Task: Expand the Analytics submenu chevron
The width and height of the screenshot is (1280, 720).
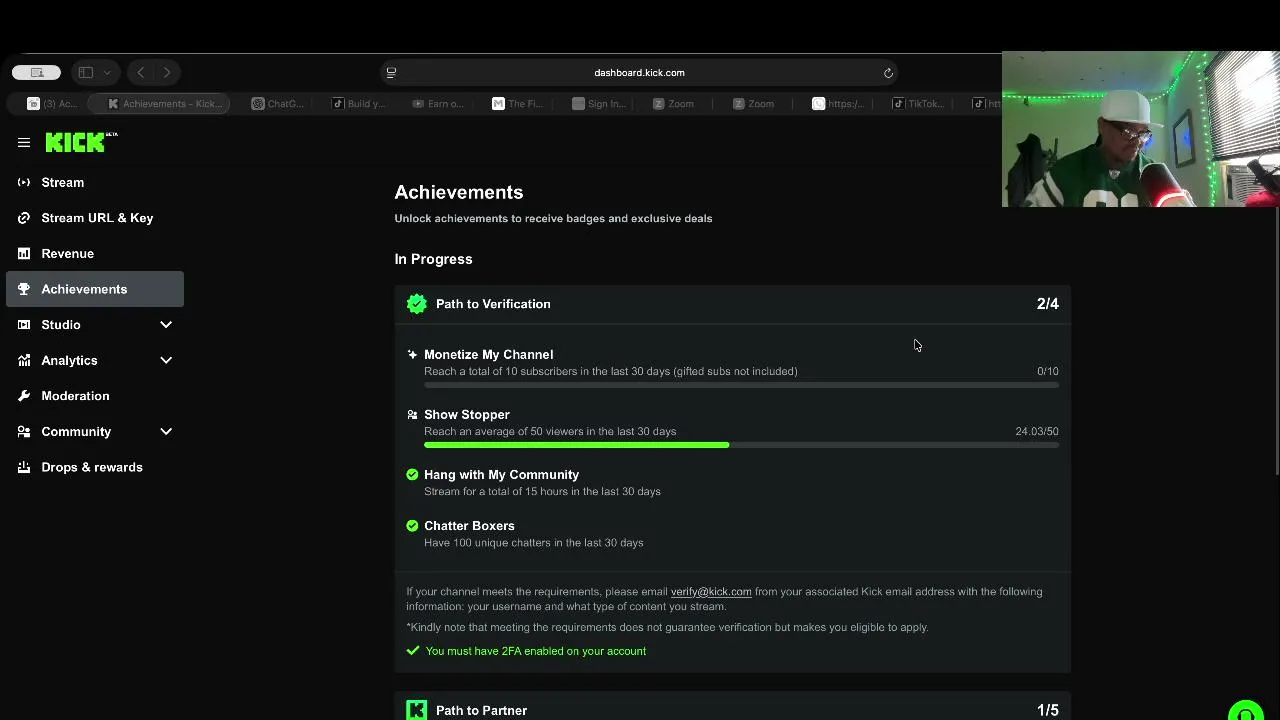Action: coord(166,360)
